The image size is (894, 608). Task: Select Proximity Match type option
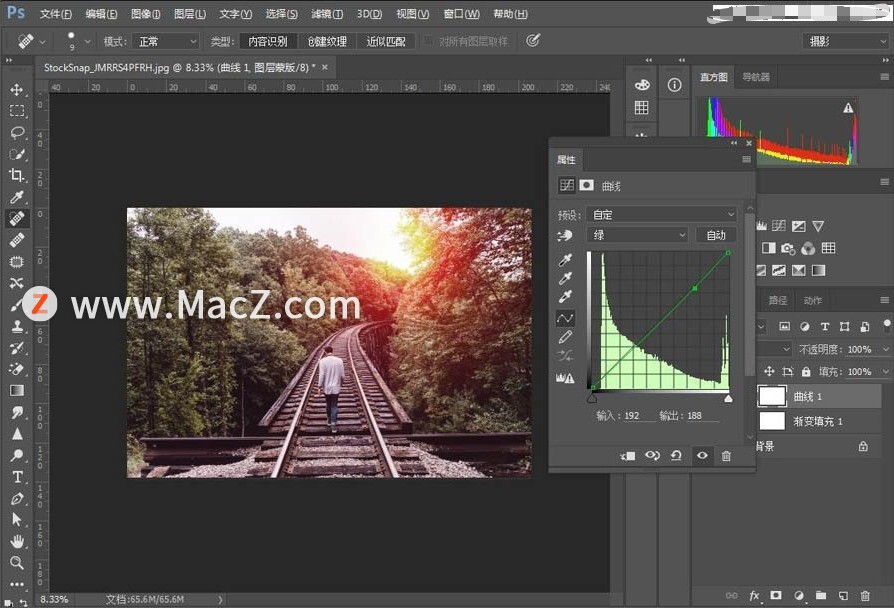pos(386,41)
